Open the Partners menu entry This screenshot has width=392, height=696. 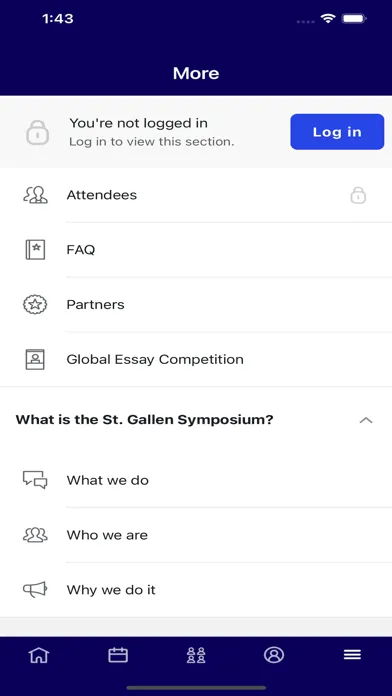click(196, 304)
